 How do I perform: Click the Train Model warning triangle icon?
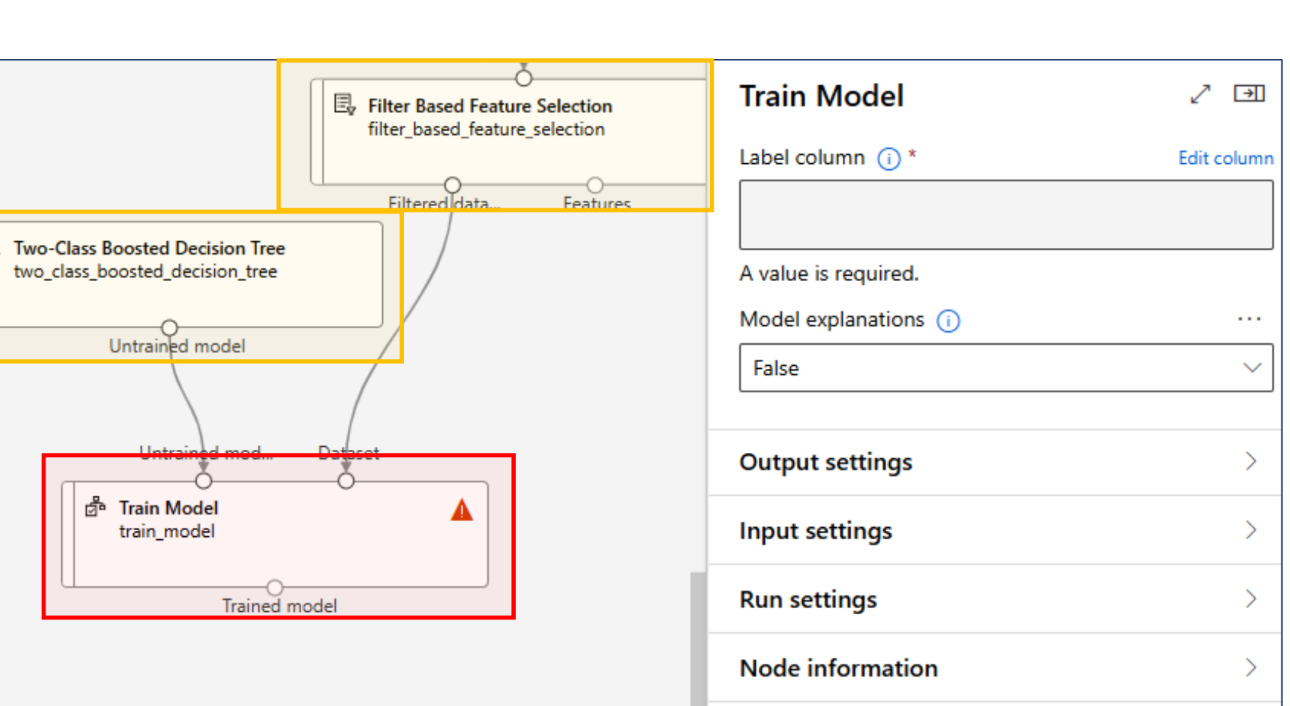tap(461, 510)
